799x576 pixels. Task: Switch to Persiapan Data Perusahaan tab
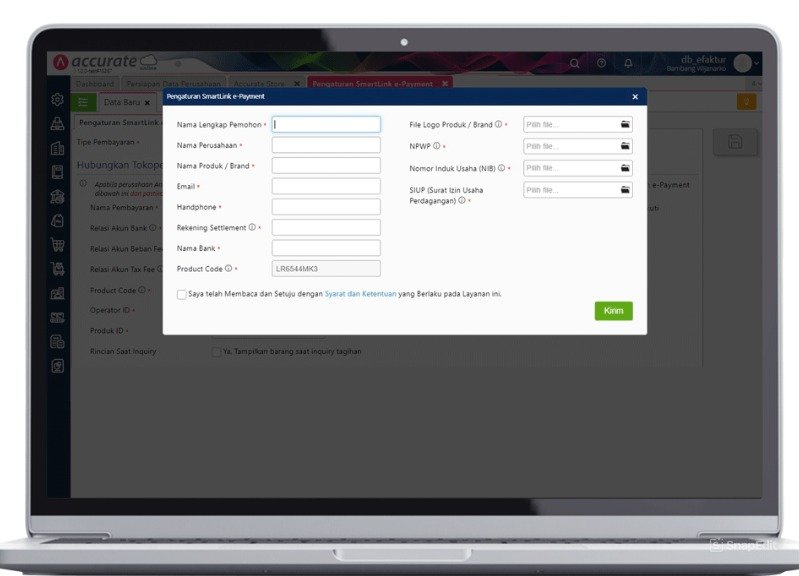pyautogui.click(x=173, y=84)
